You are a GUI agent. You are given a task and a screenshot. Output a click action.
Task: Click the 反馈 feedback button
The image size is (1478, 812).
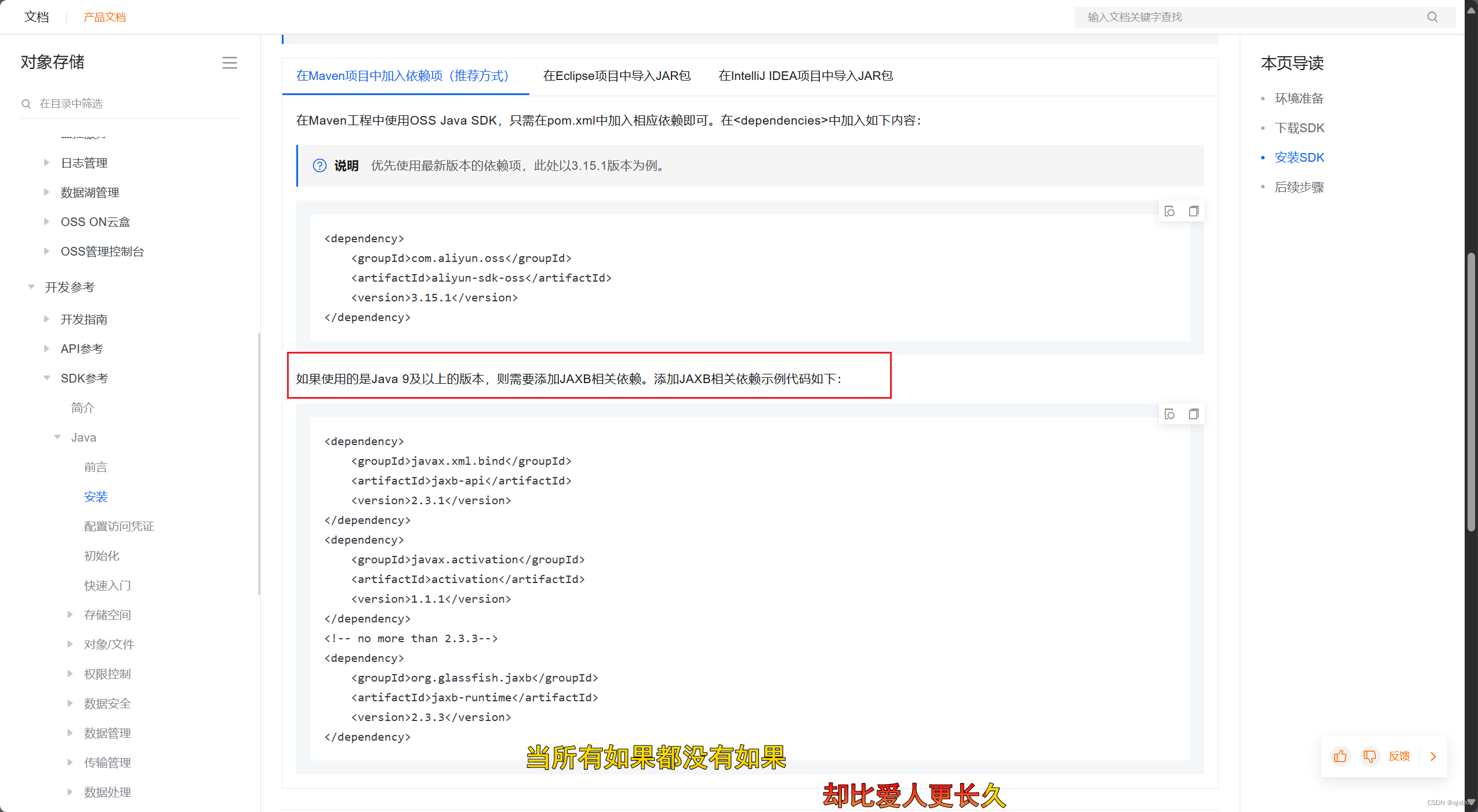coord(1399,756)
